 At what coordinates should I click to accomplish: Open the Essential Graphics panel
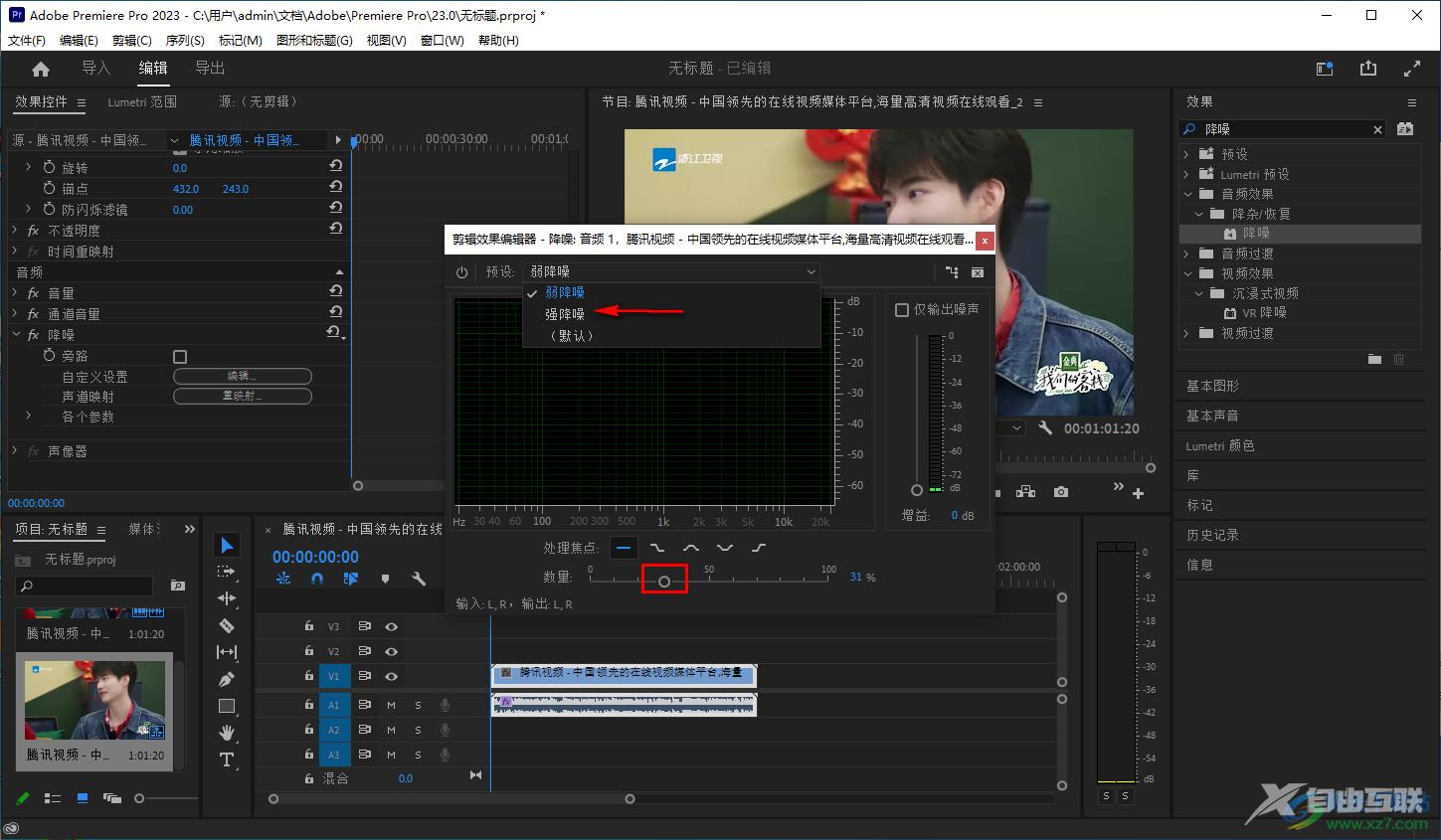pyautogui.click(x=1212, y=386)
